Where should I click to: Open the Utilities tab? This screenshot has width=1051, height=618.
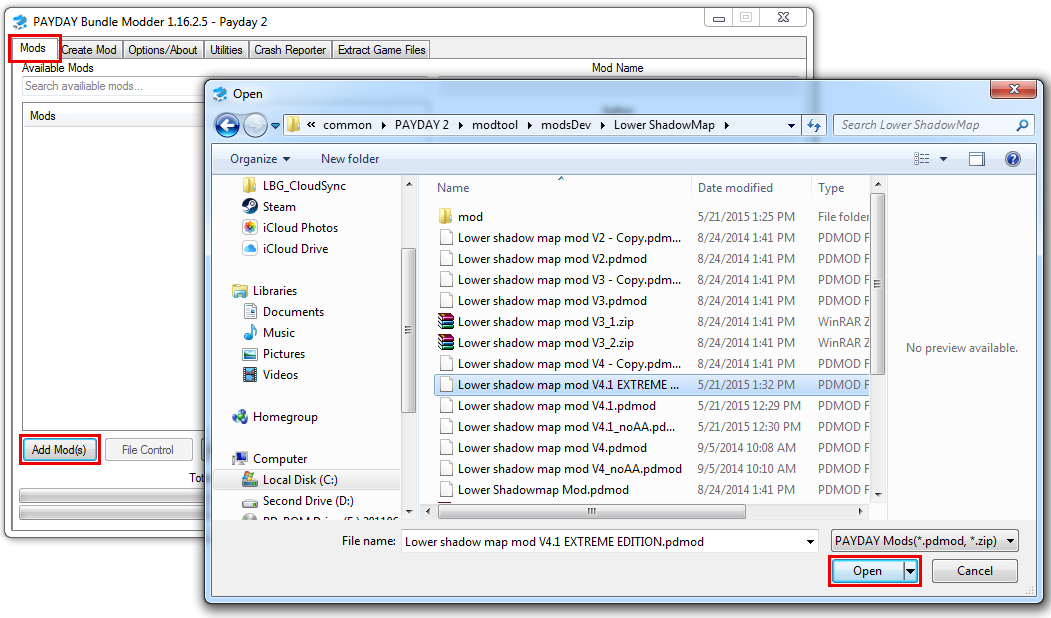tap(226, 50)
